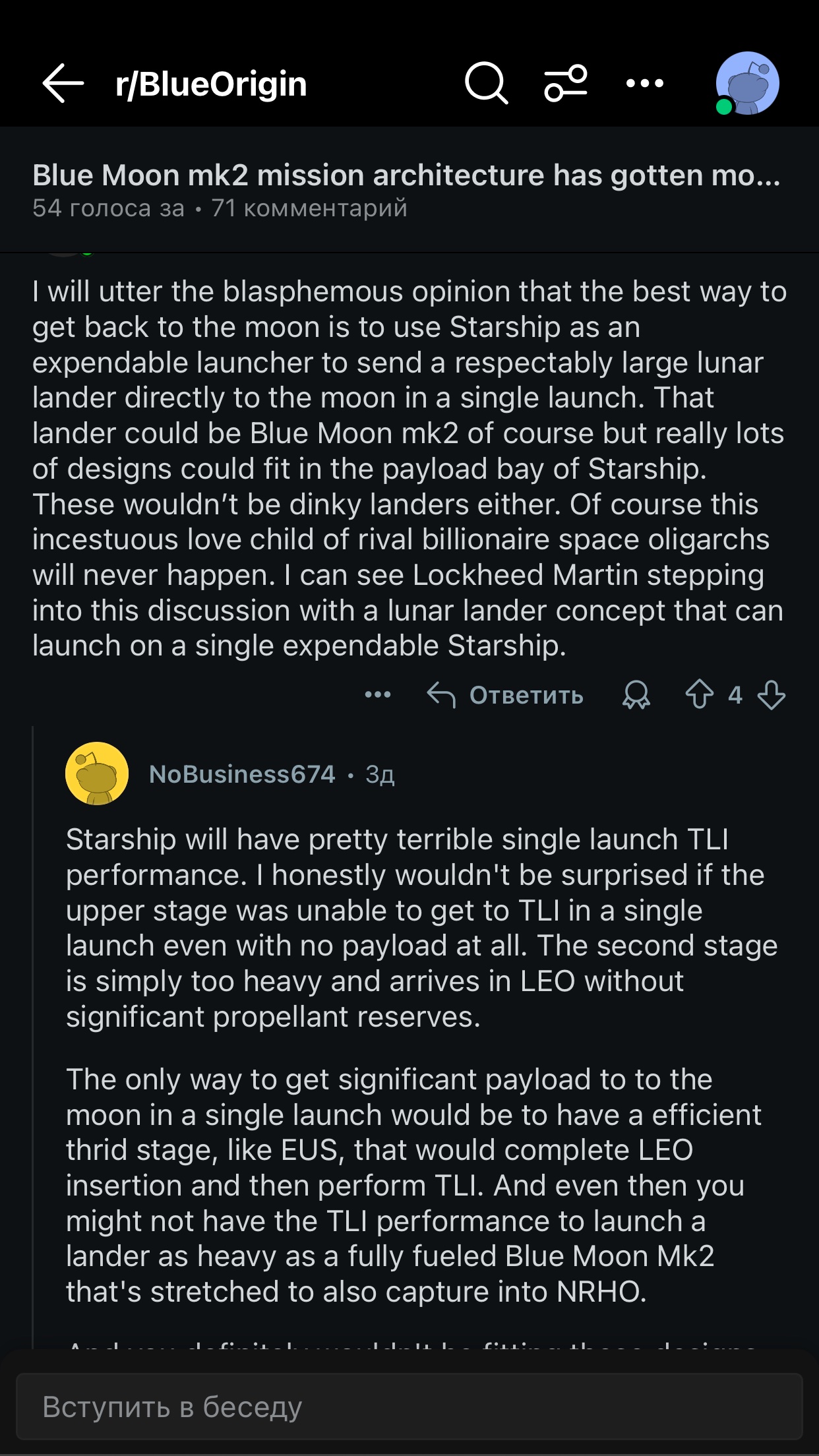Image resolution: width=819 pixels, height=1456 pixels.
Task: Open the three-dot overflow menu in header
Action: [645, 83]
